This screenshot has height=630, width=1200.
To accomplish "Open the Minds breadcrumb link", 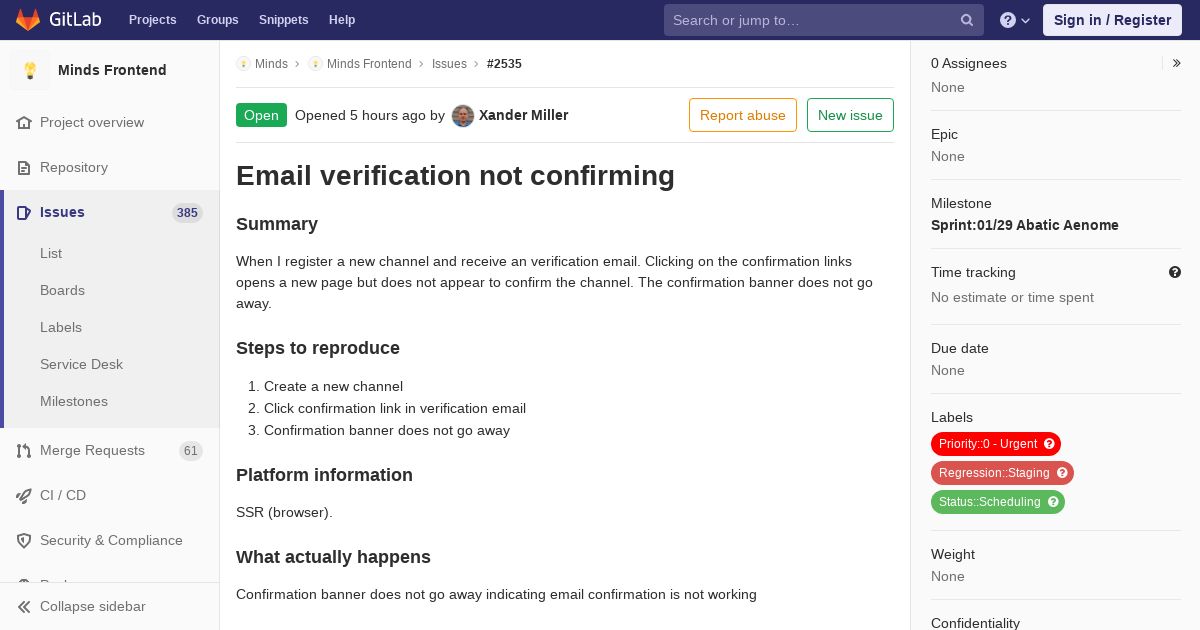I will coord(271,64).
